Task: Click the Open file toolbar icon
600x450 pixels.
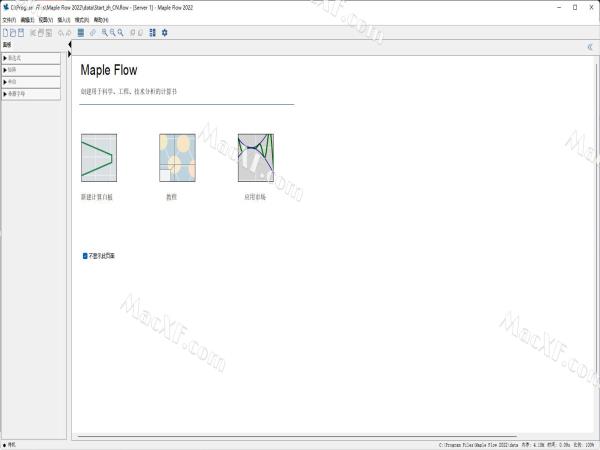Action: pos(13,33)
